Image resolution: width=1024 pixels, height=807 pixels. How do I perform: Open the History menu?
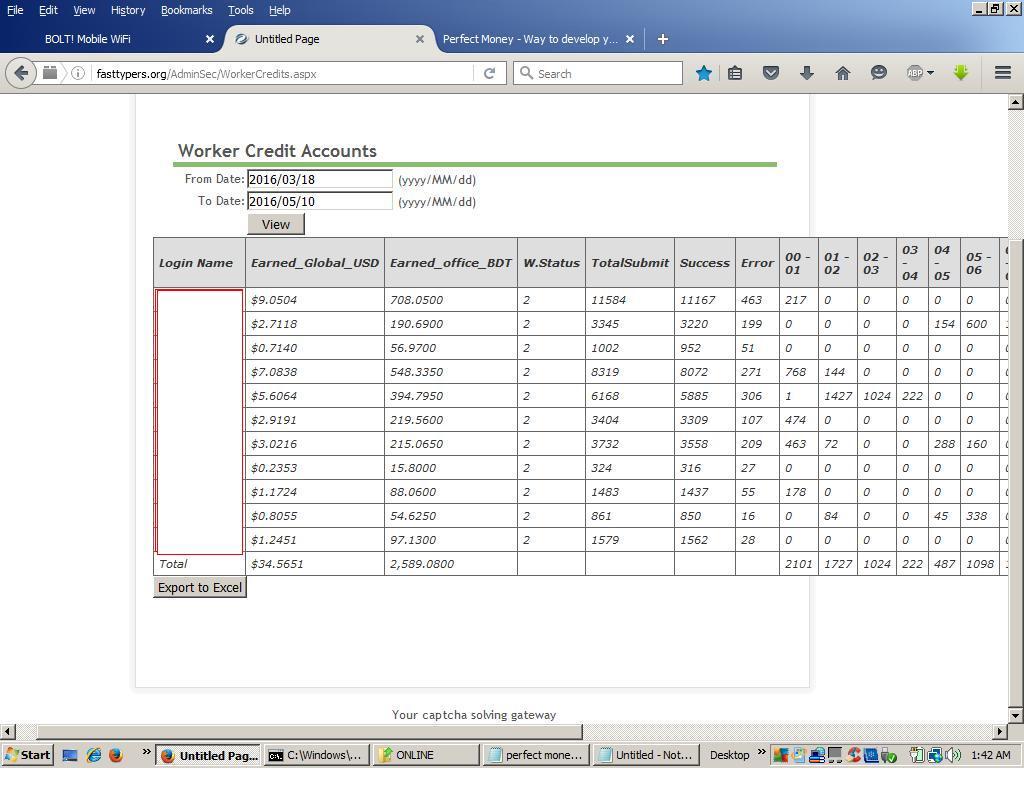point(127,10)
